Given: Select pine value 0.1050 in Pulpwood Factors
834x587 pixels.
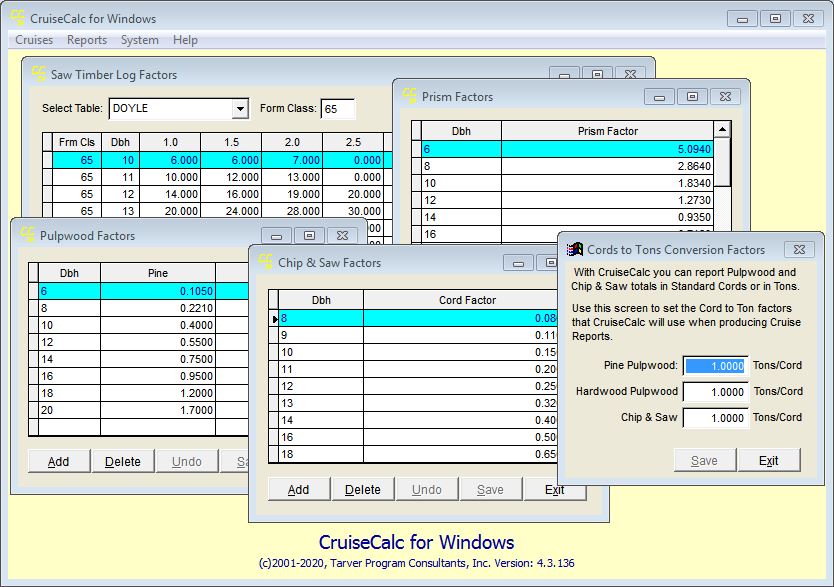Looking at the screenshot, I should 158,291.
